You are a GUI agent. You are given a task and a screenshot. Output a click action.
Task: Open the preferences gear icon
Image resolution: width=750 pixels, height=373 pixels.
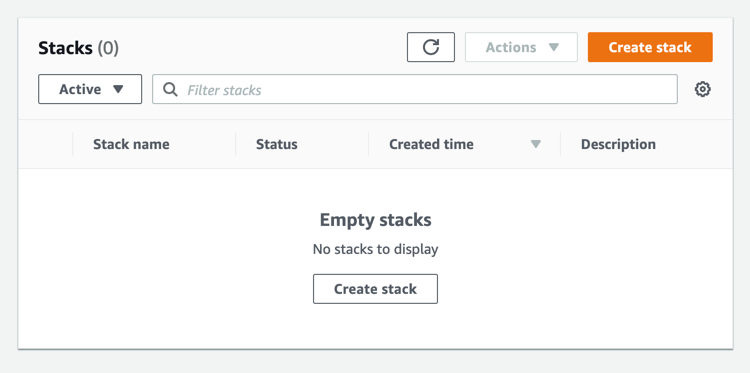[702, 89]
